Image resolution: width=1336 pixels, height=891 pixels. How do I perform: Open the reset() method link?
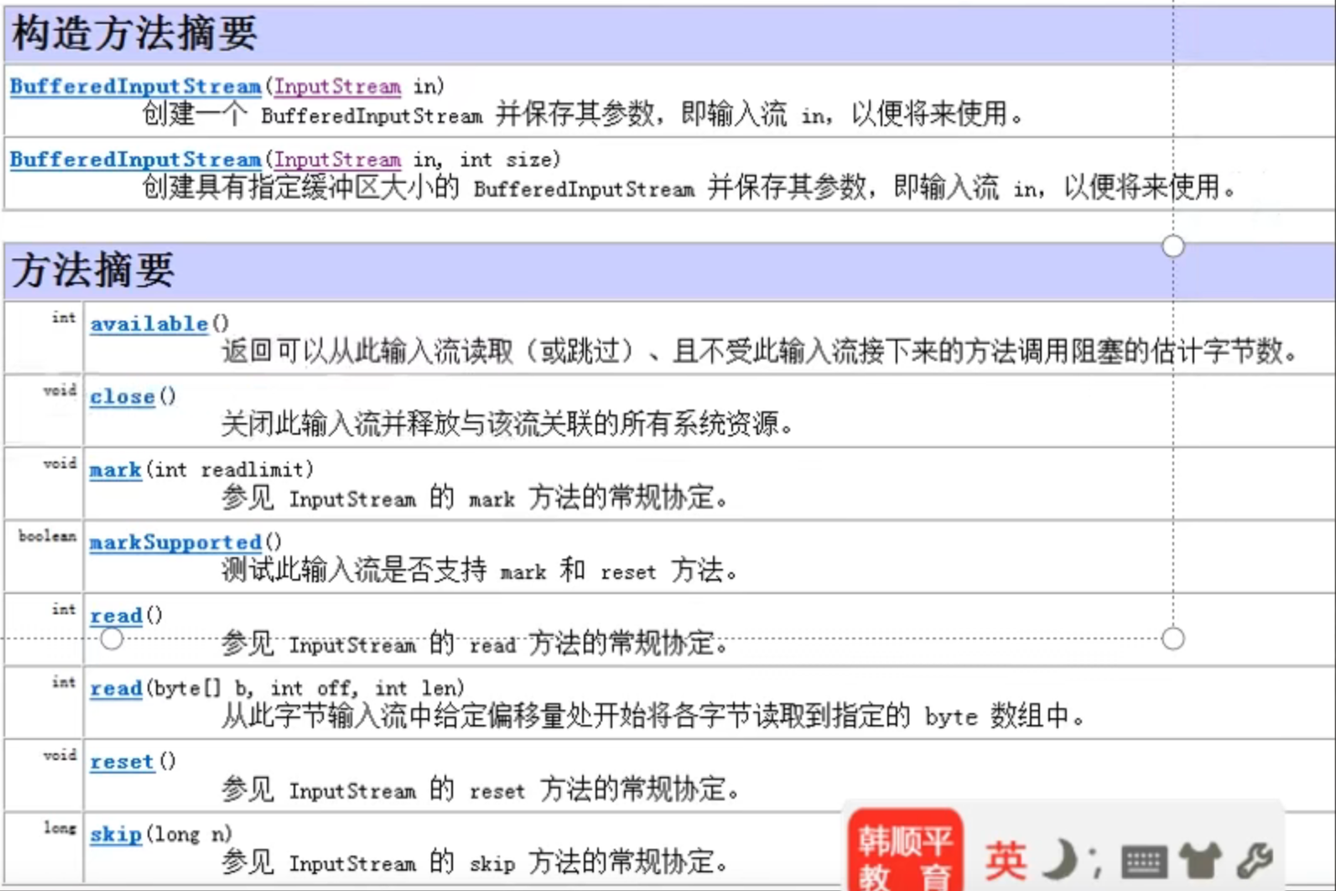(x=122, y=762)
